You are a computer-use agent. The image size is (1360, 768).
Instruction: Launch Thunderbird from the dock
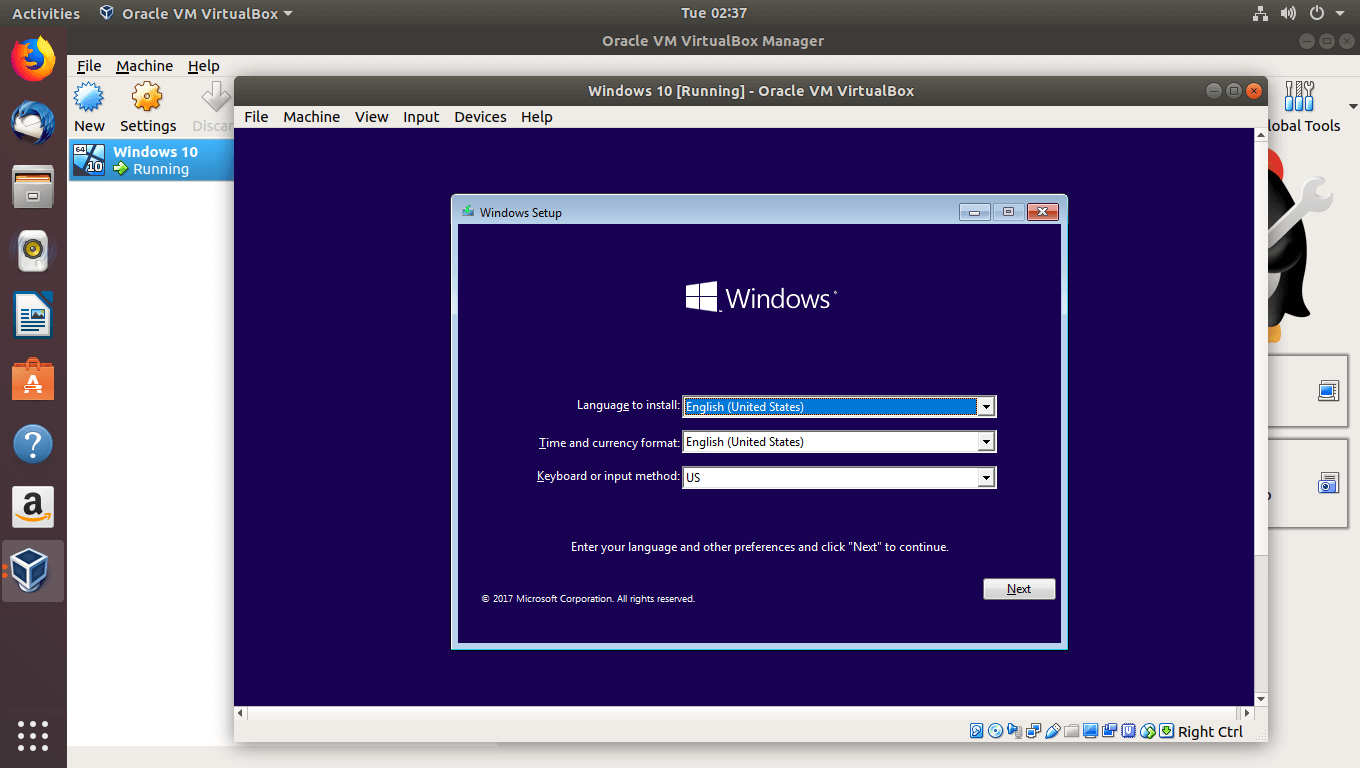33,122
